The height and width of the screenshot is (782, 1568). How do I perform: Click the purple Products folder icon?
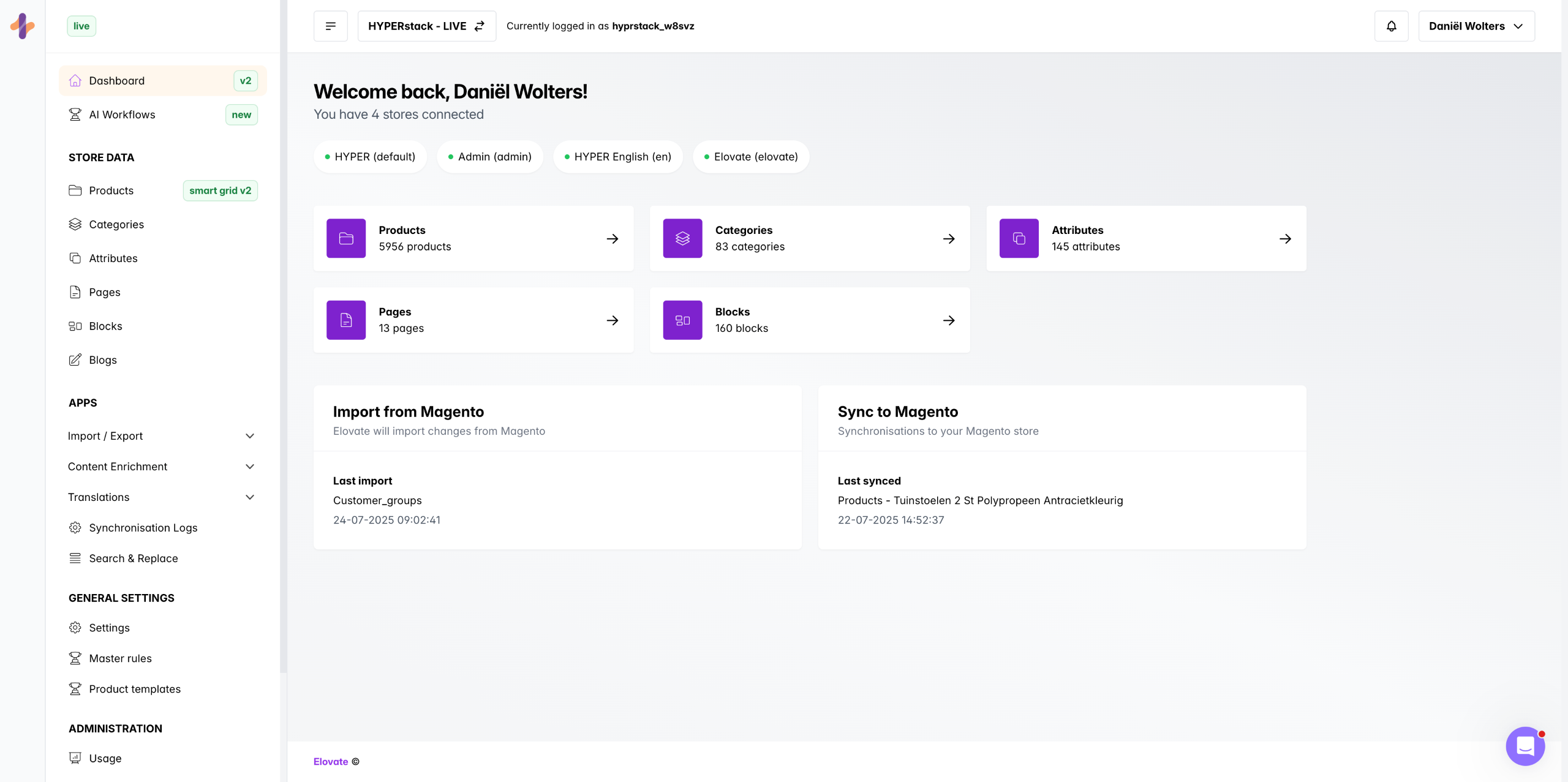tap(345, 238)
